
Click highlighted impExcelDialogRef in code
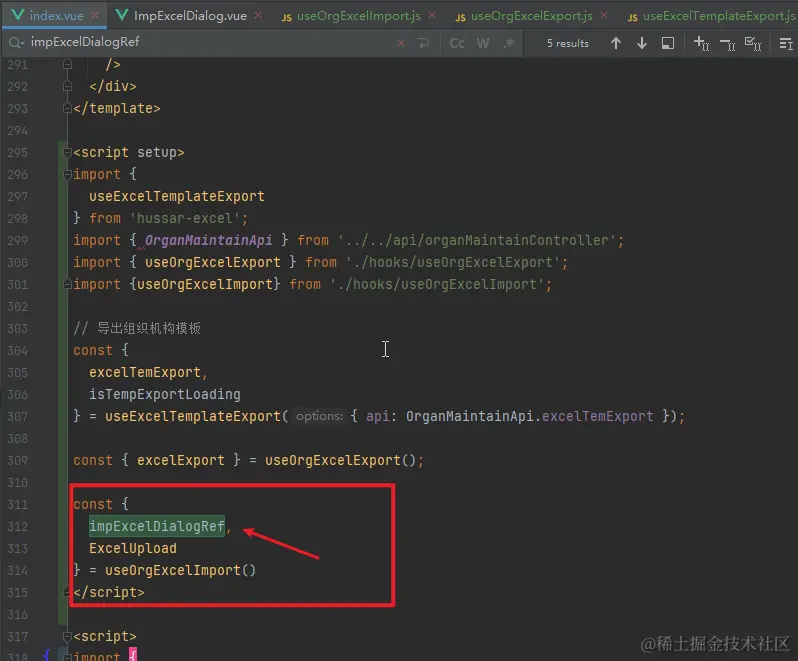click(157, 526)
